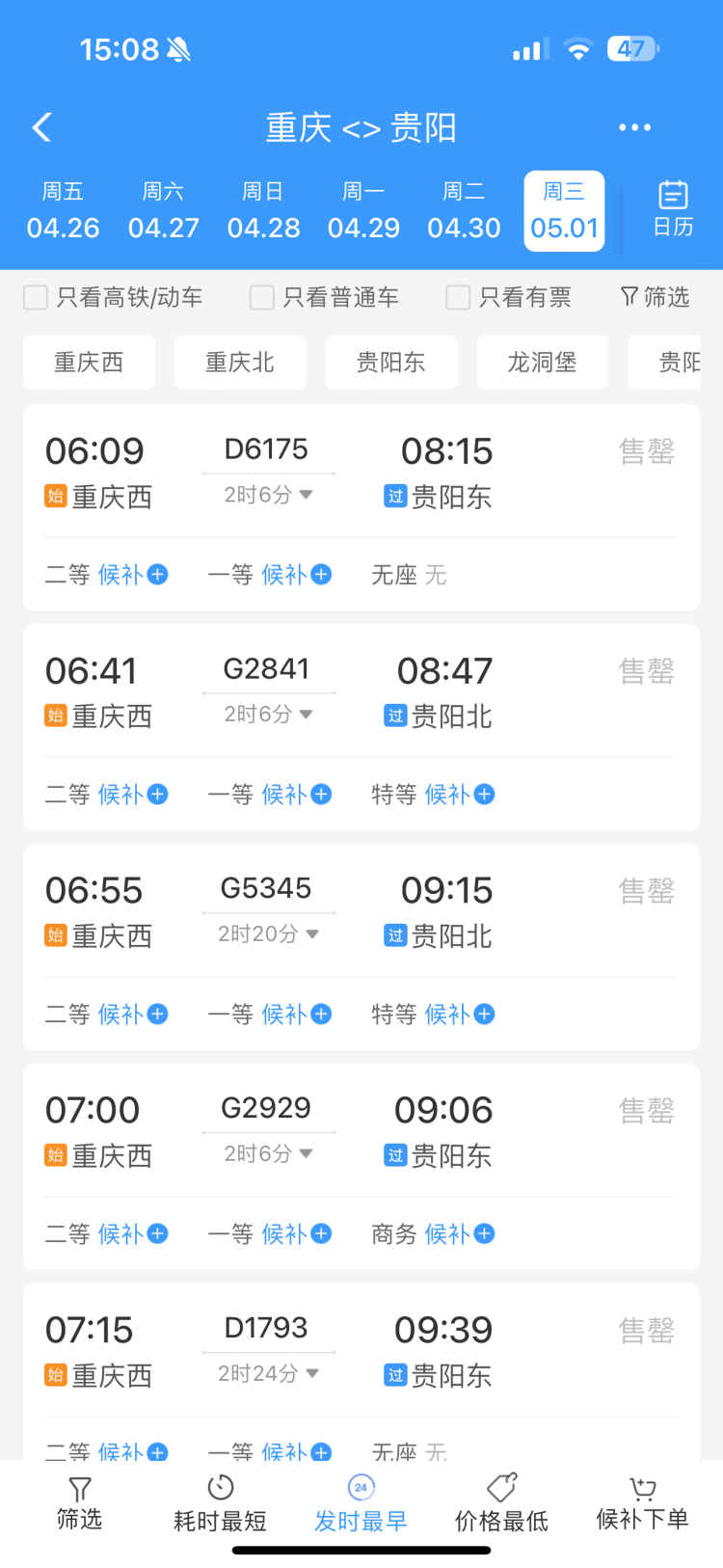This screenshot has width=723, height=1568.
Task: Open the calendar (日历) date picker
Action: 673,208
